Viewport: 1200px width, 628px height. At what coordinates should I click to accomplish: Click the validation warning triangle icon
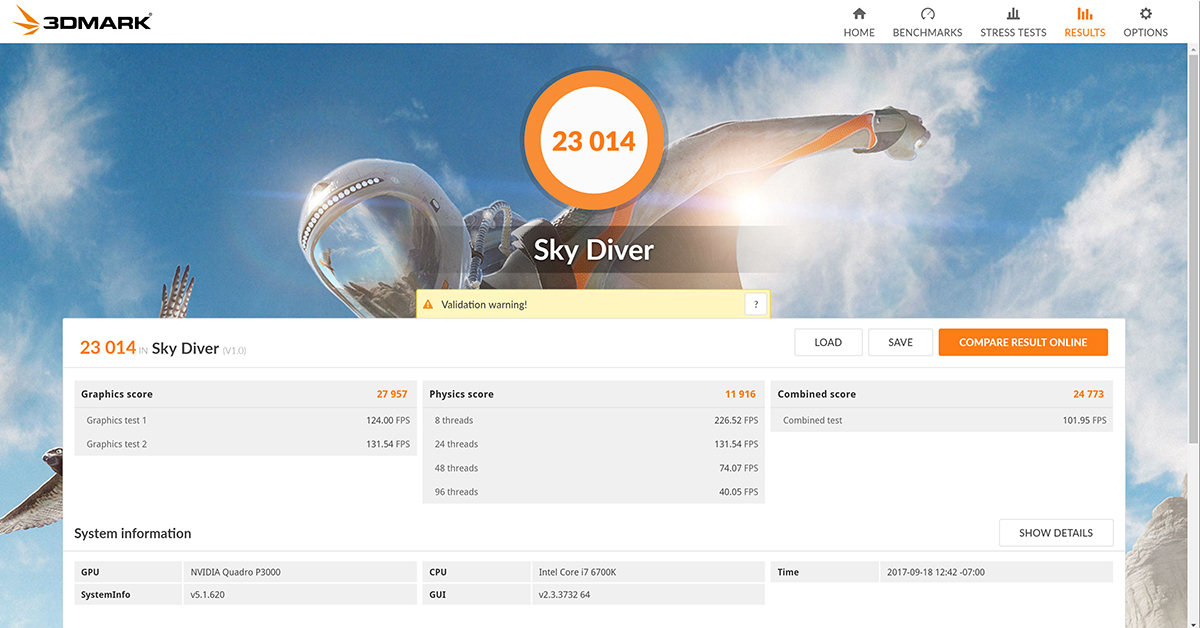(428, 304)
